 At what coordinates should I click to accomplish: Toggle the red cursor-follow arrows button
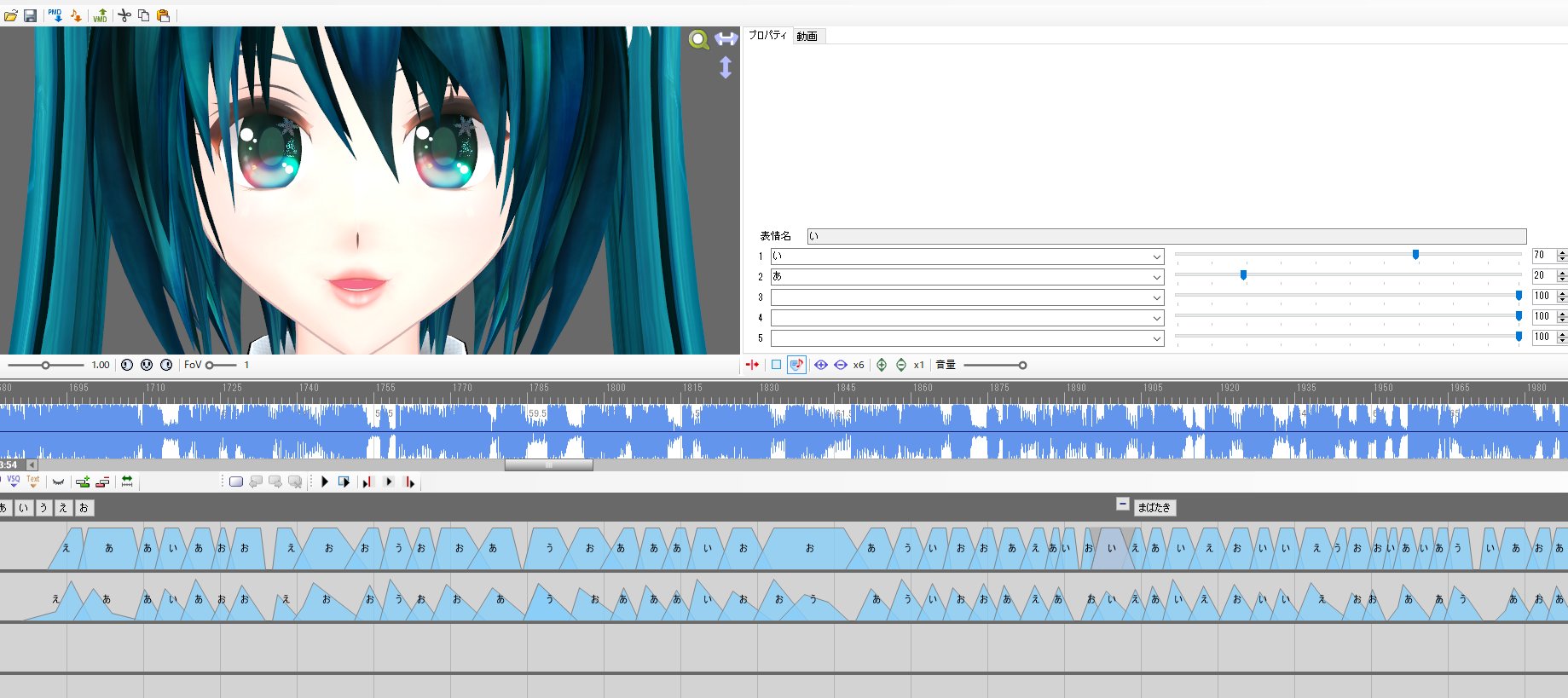point(752,365)
